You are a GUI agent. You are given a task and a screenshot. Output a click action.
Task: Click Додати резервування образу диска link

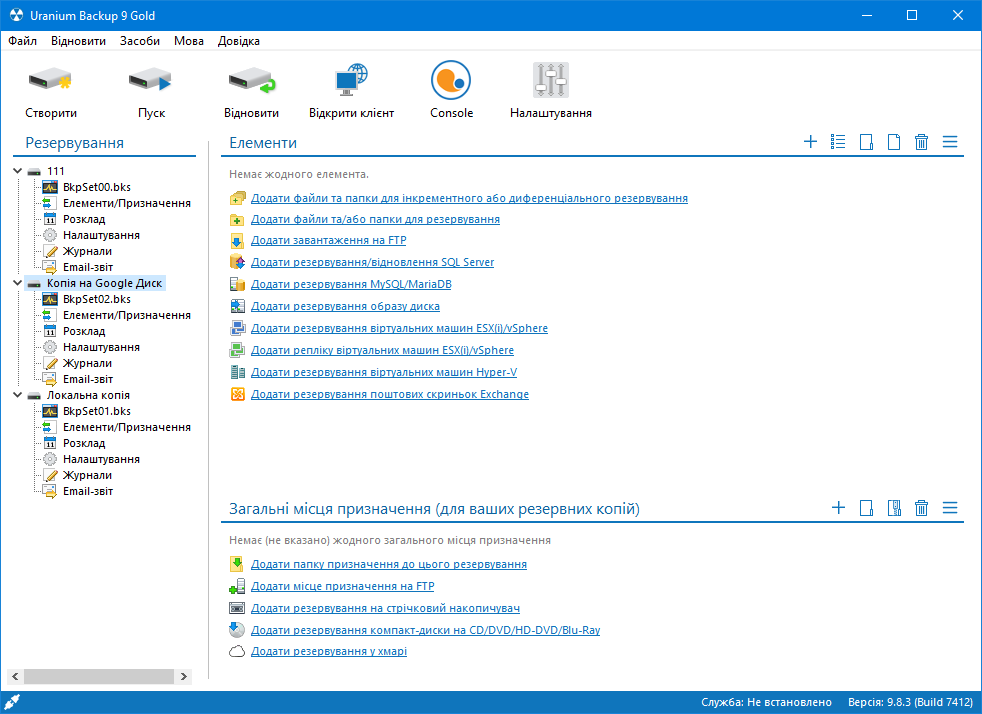coord(345,306)
